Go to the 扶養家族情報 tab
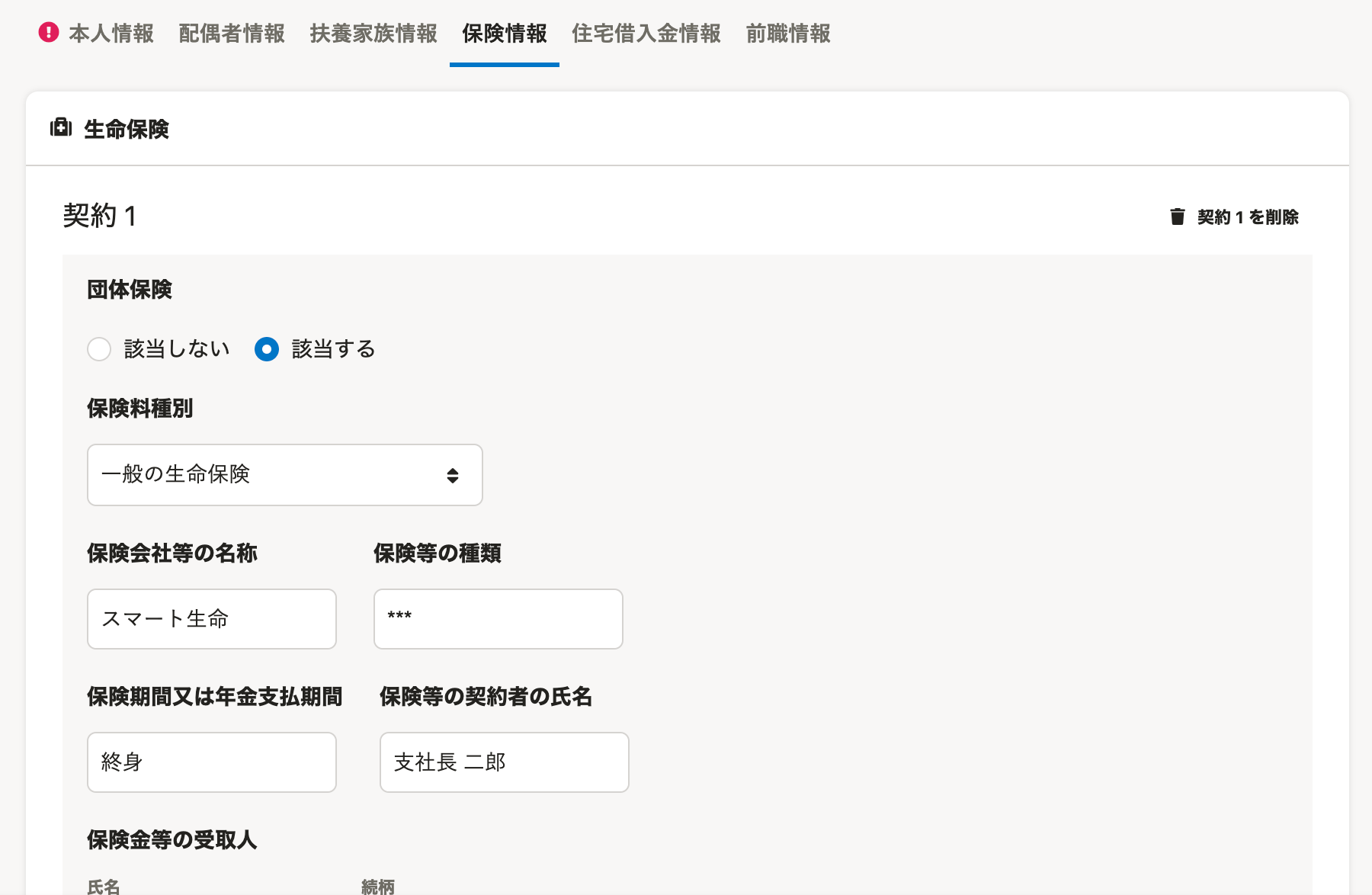1372x895 pixels. click(373, 34)
